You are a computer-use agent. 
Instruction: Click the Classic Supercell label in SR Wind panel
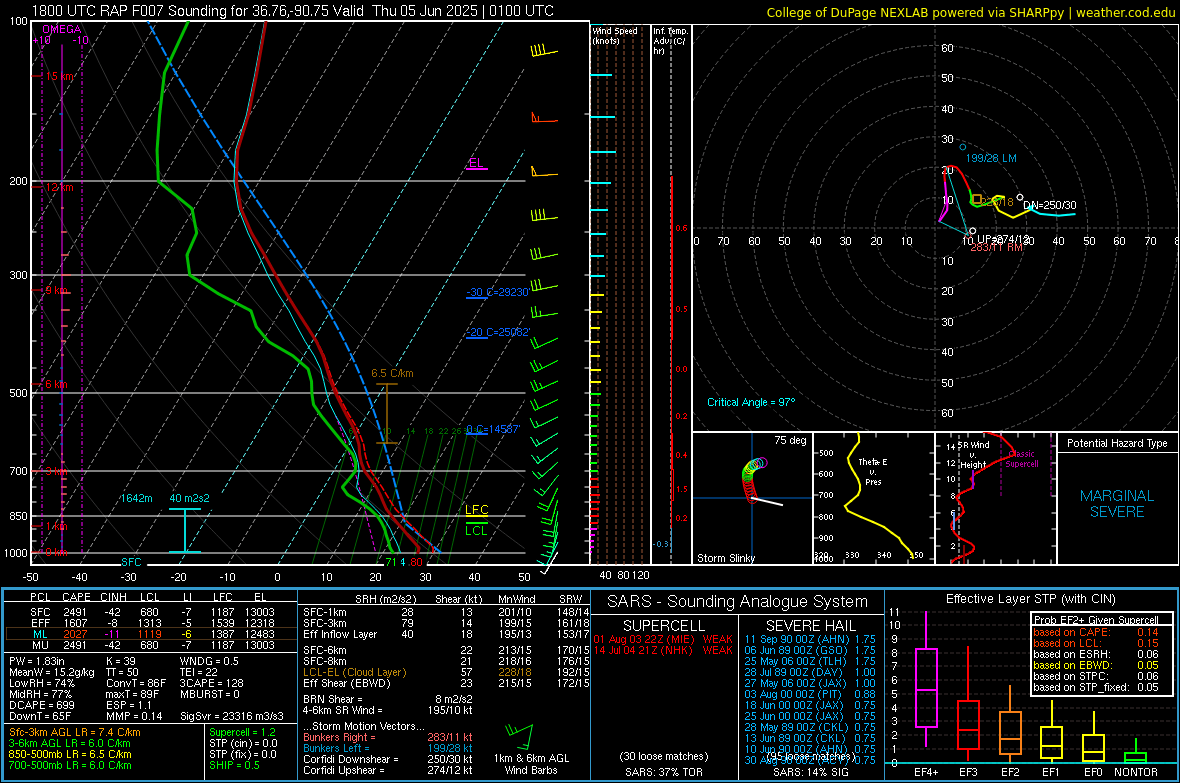pos(1022,459)
